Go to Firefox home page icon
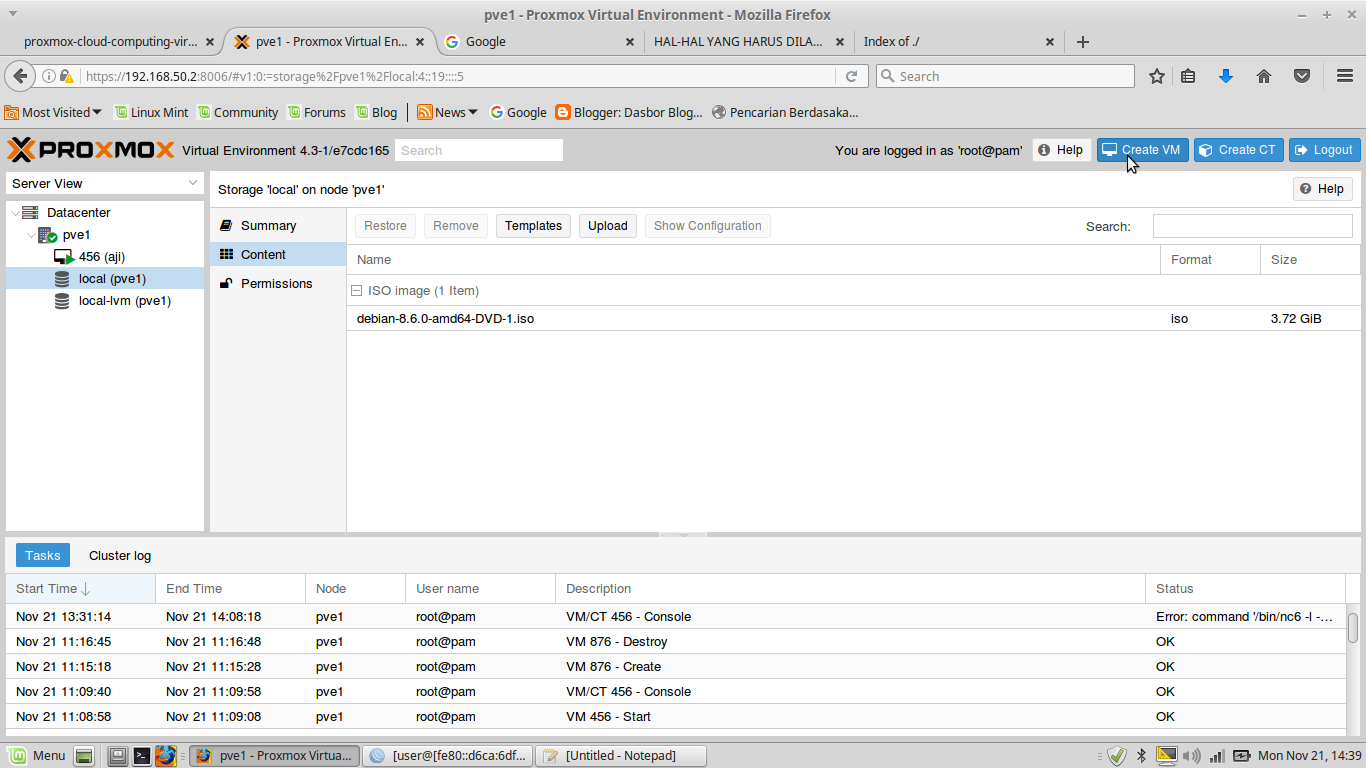 click(1264, 76)
